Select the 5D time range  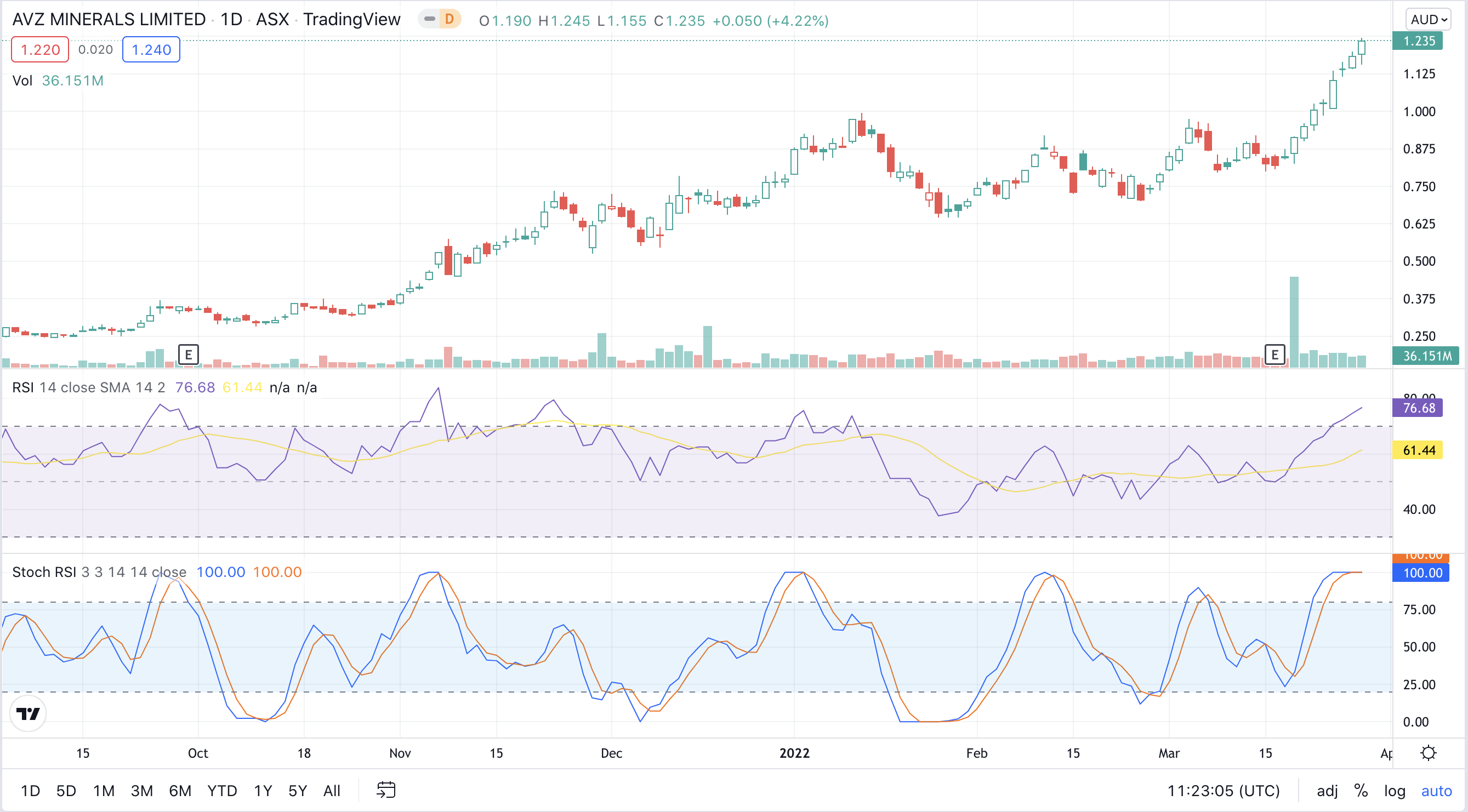[66, 791]
